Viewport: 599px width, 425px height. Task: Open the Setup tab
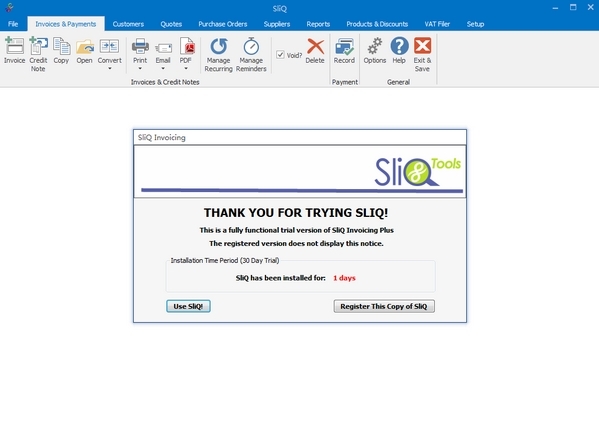click(x=476, y=24)
